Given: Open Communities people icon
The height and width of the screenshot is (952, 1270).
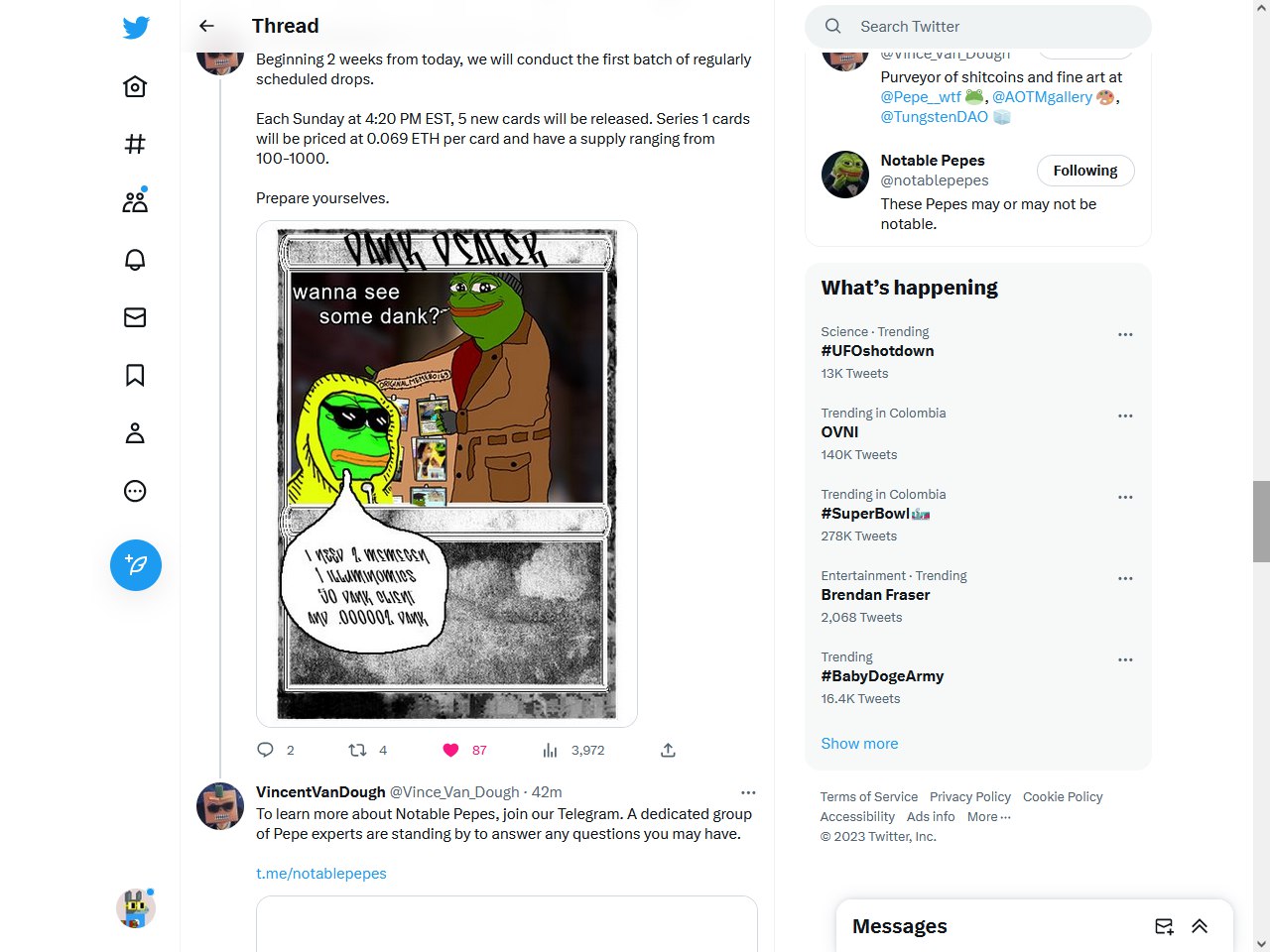Looking at the screenshot, I should pyautogui.click(x=136, y=201).
